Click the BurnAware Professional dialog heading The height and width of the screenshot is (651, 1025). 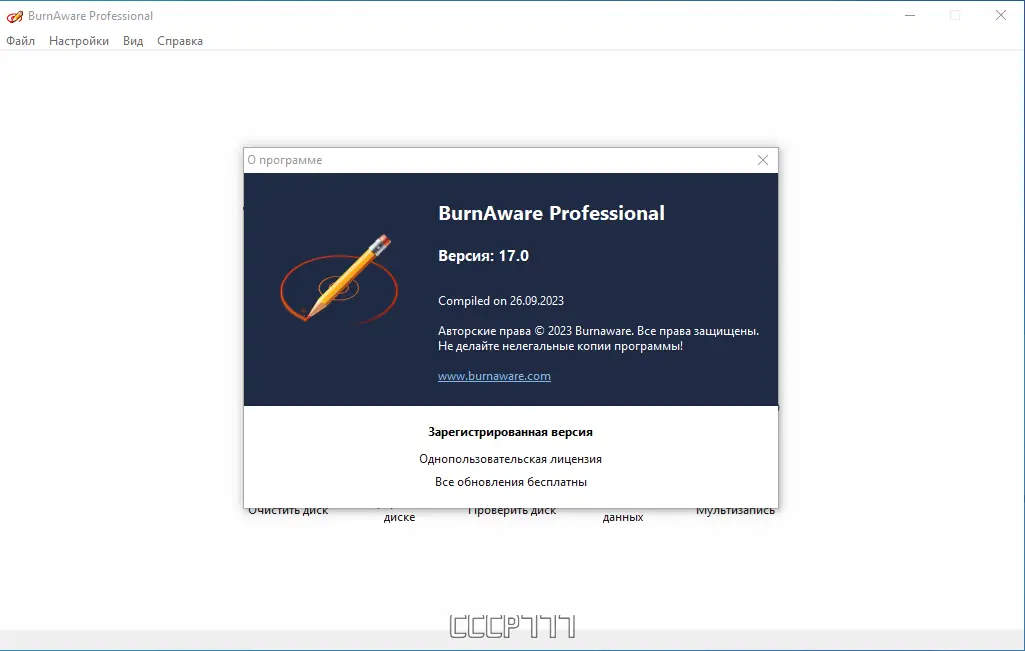[x=551, y=213]
